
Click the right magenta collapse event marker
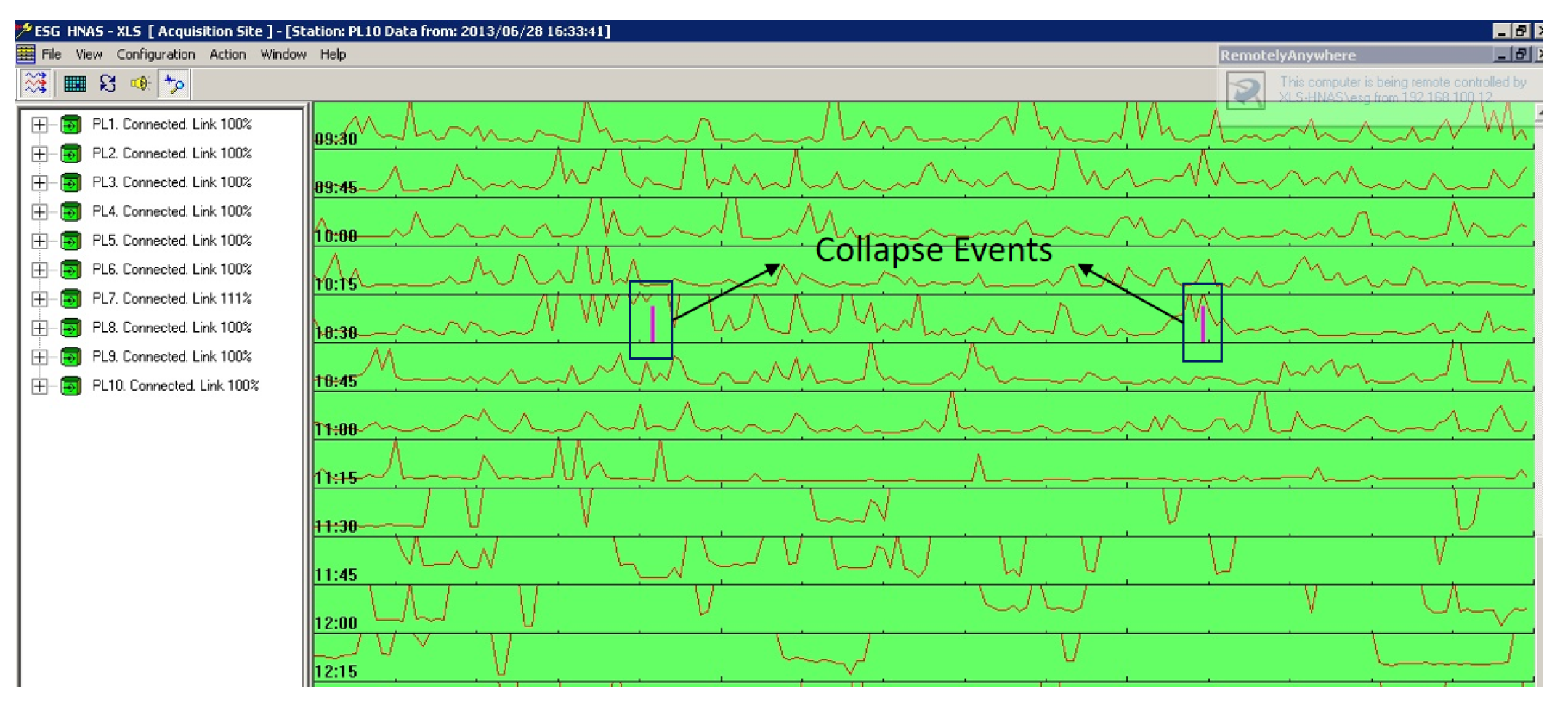(x=1203, y=324)
